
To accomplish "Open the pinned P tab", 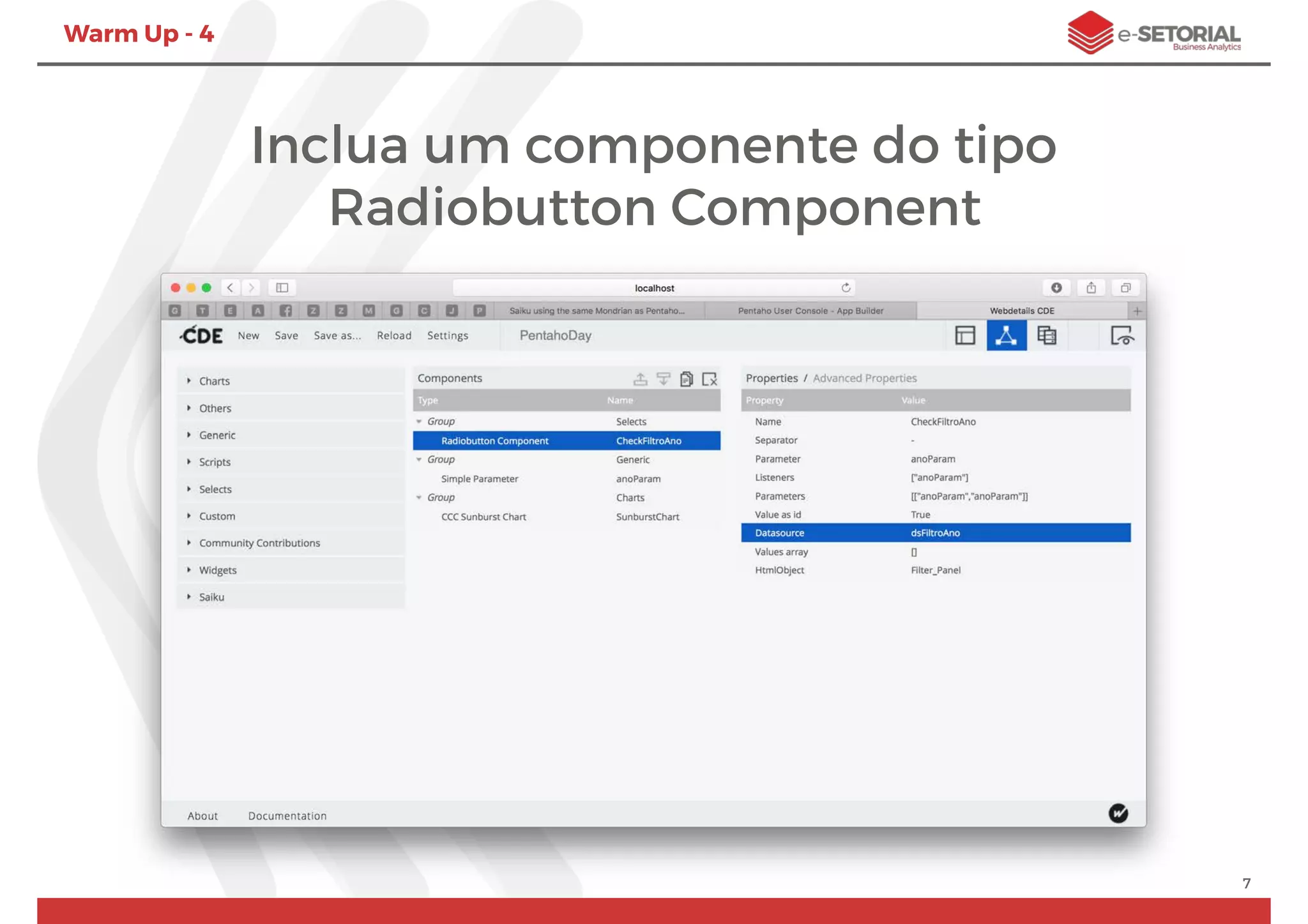I will click(479, 311).
